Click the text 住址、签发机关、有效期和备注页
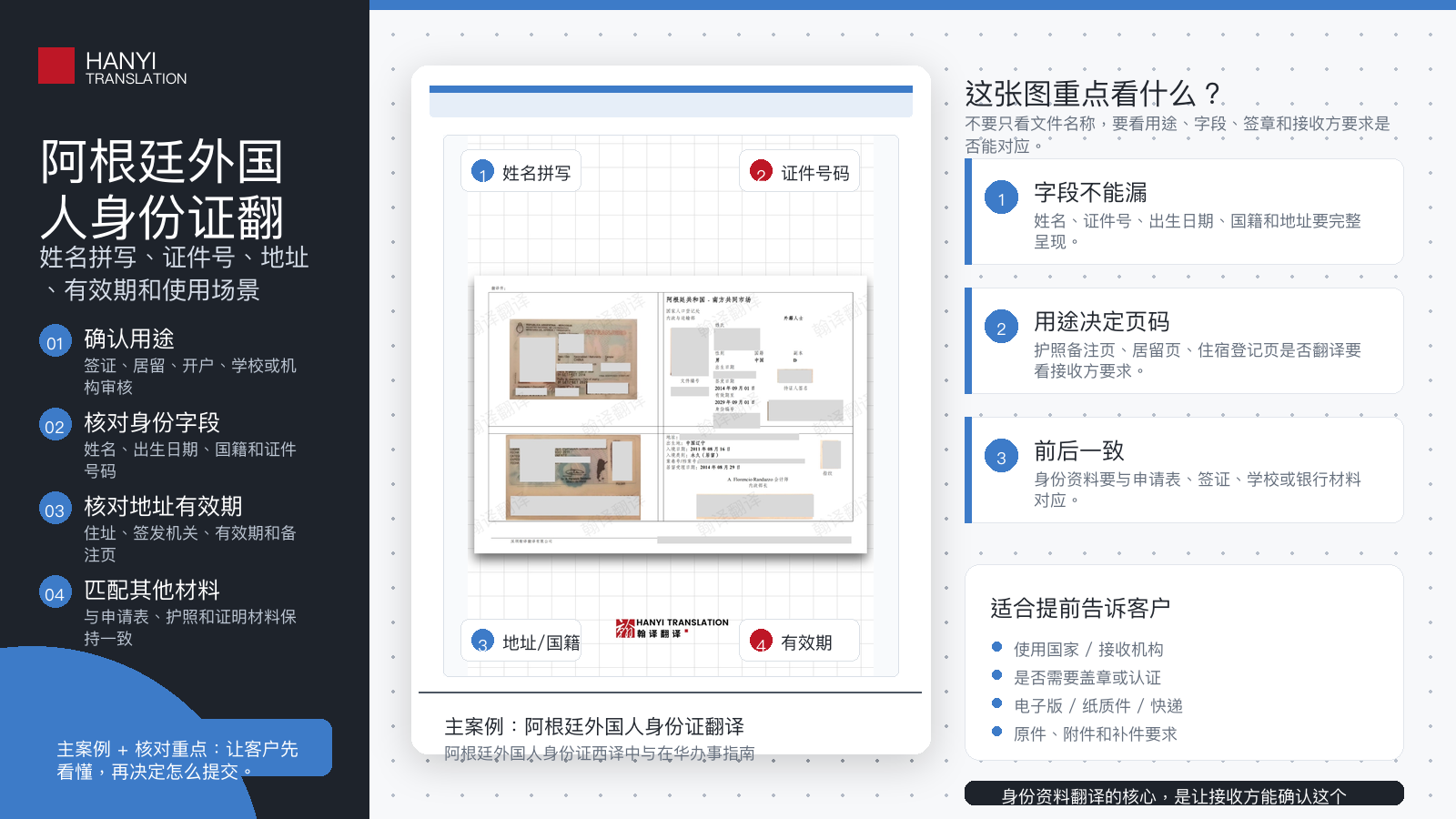The width and height of the screenshot is (1456, 819). click(x=190, y=543)
